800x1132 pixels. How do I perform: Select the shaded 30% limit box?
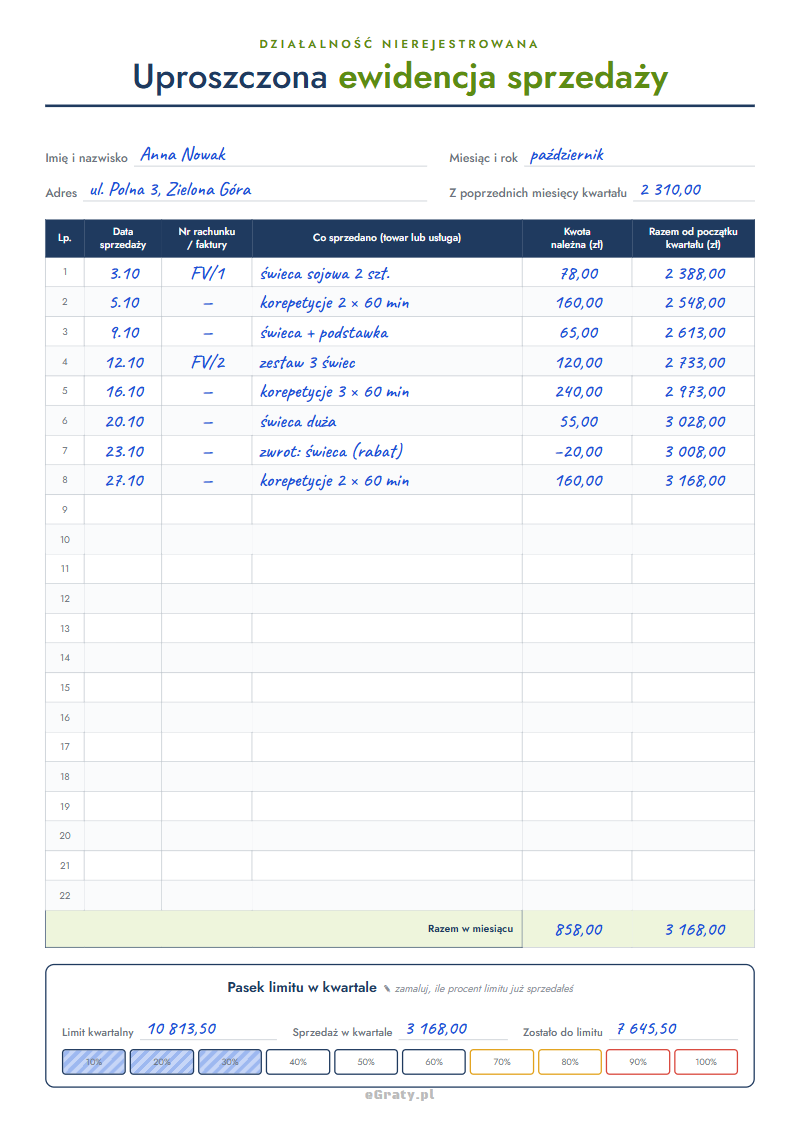click(x=230, y=1062)
